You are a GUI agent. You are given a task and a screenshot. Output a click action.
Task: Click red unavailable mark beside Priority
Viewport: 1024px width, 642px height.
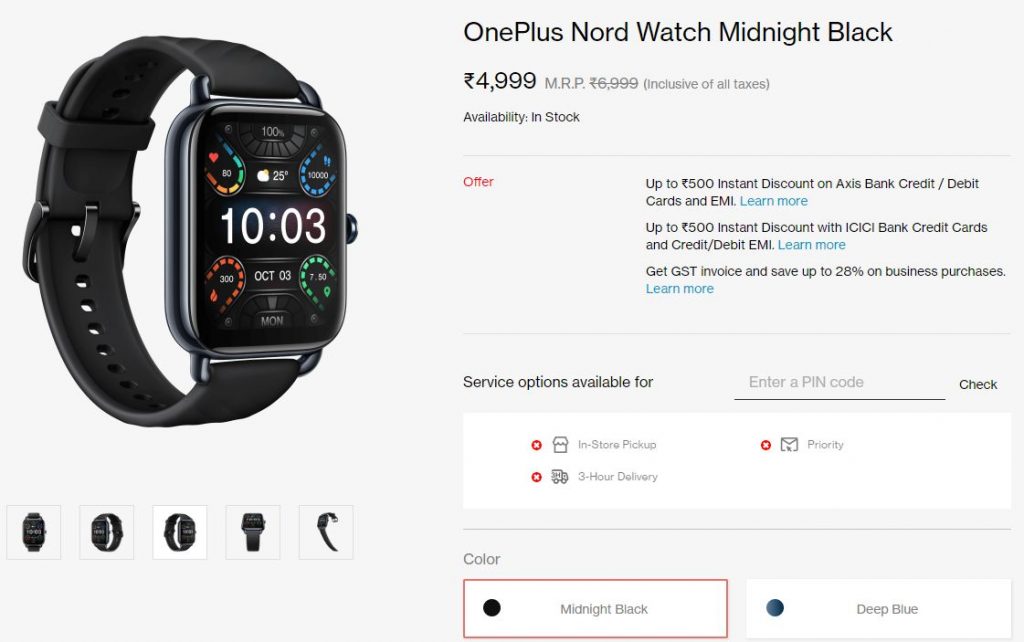click(766, 445)
